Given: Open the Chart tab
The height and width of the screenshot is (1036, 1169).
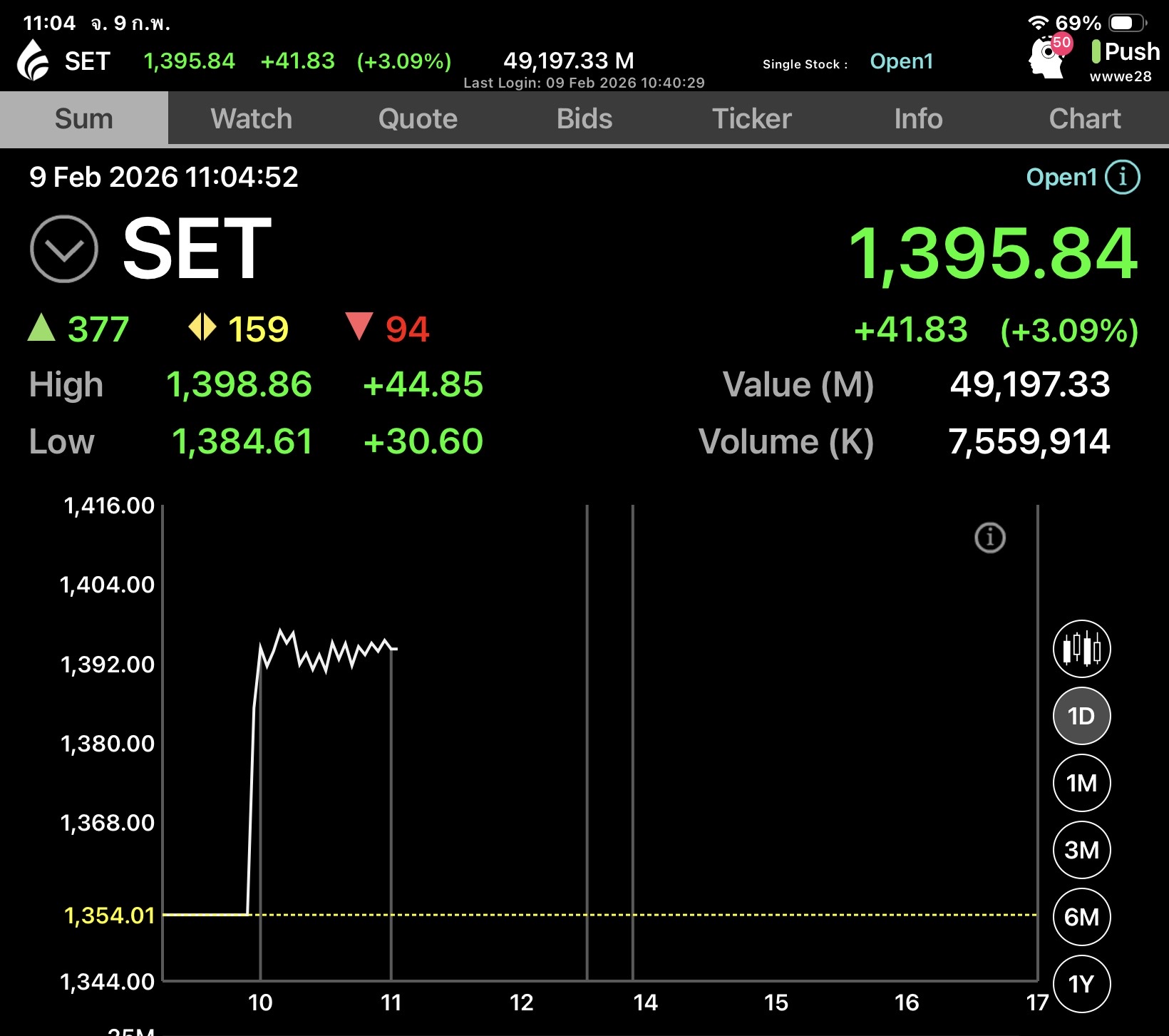Looking at the screenshot, I should coord(1085,118).
